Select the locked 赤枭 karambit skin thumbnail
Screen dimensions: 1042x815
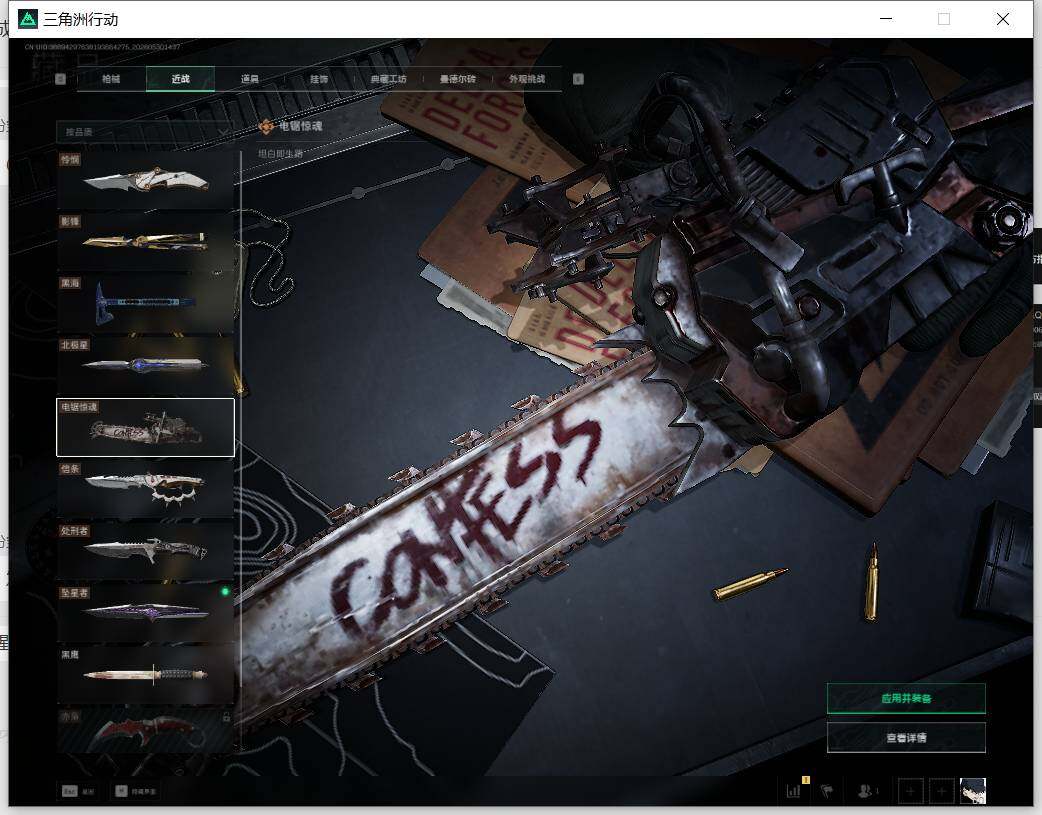click(x=146, y=730)
